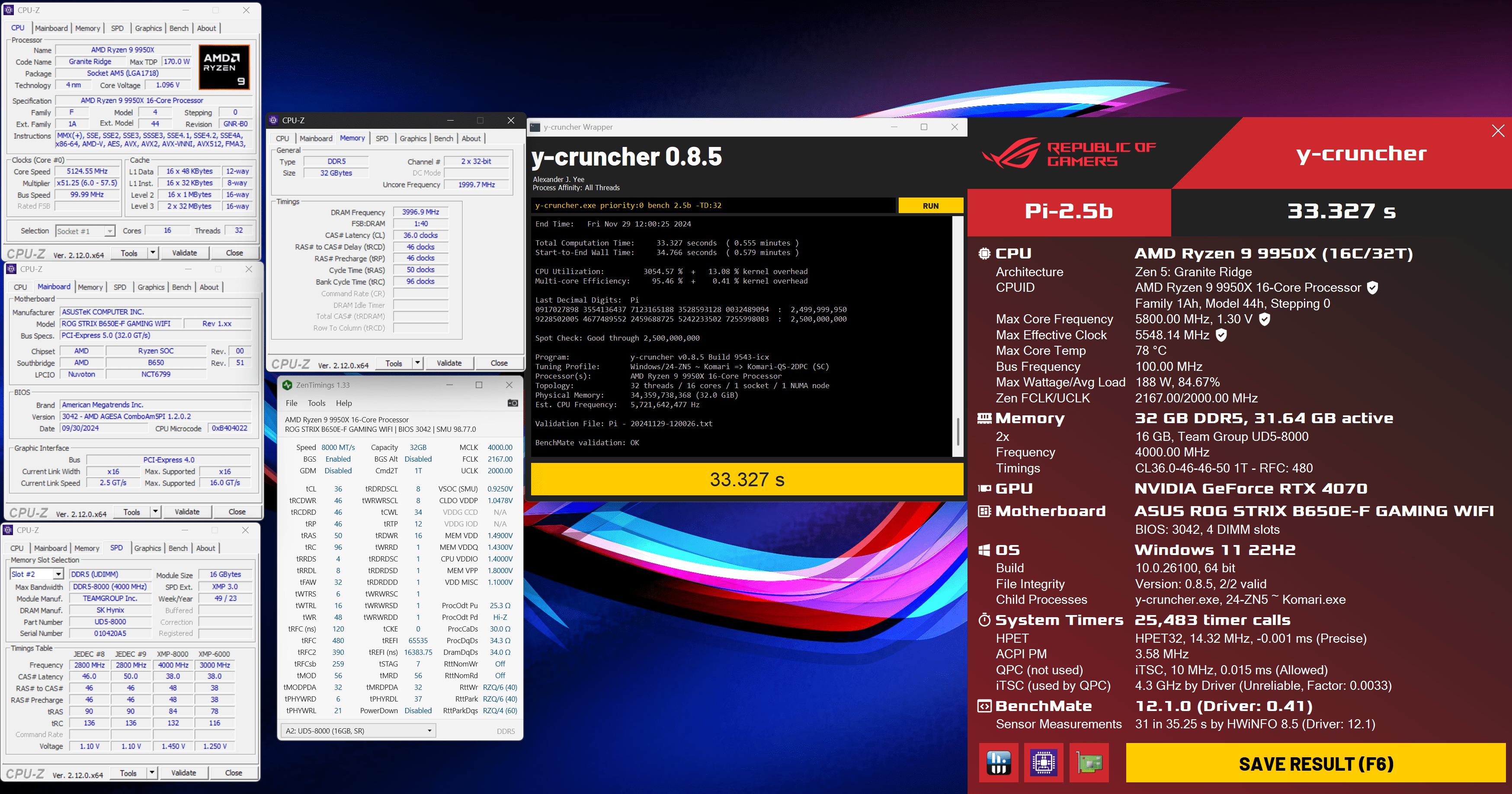Click BIOS Version 3042 AGESA field
Screen dimensions: 1512x794
pyautogui.click(x=155, y=416)
